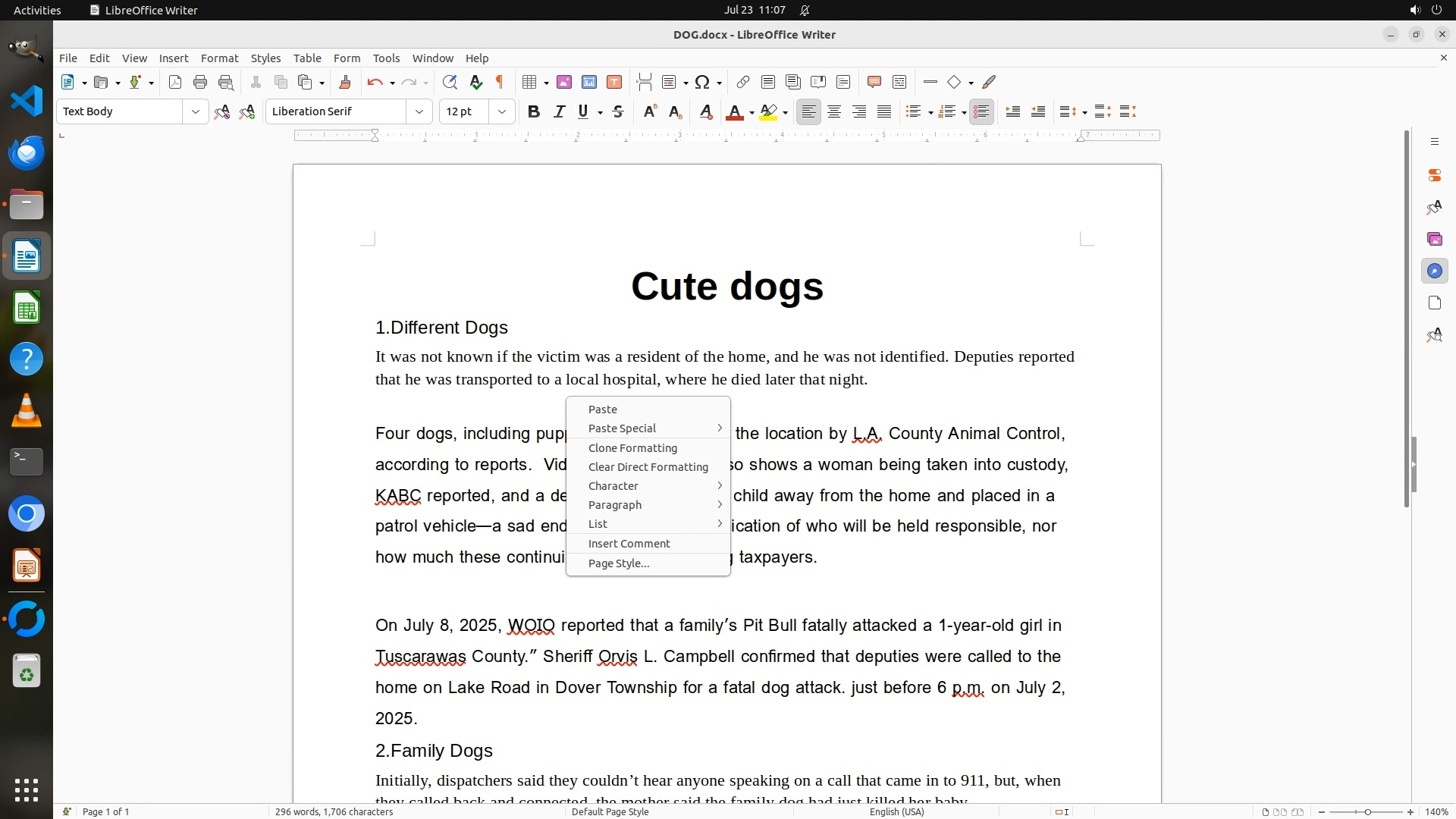This screenshot has width=1456, height=819.
Task: Click the Strikethrough formatting icon
Action: click(618, 111)
